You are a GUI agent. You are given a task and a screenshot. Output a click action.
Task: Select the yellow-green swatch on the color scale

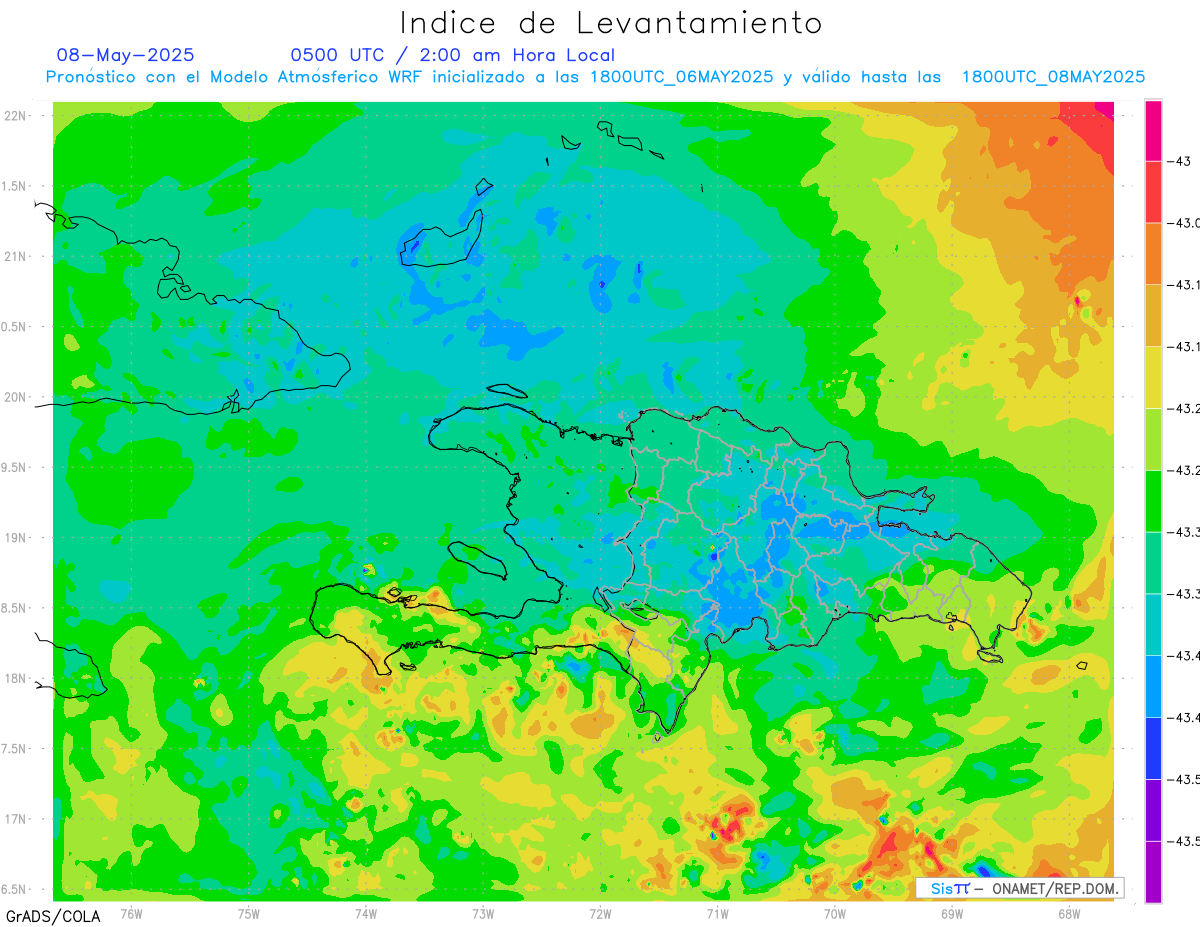coord(1153,440)
